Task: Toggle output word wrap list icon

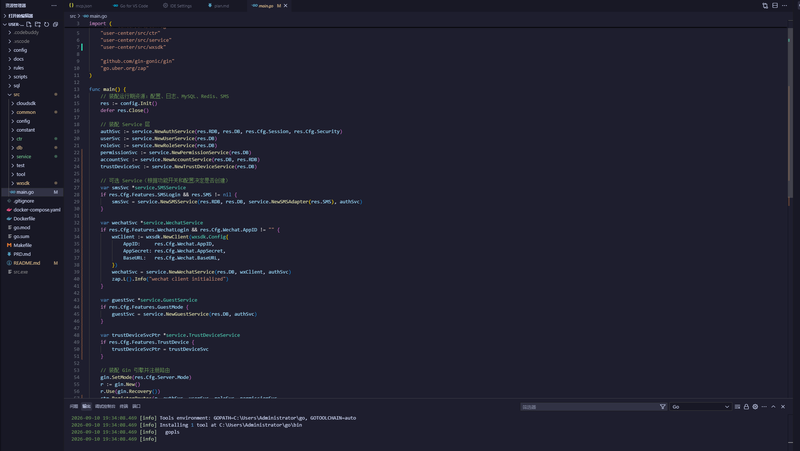Action: 737,407
